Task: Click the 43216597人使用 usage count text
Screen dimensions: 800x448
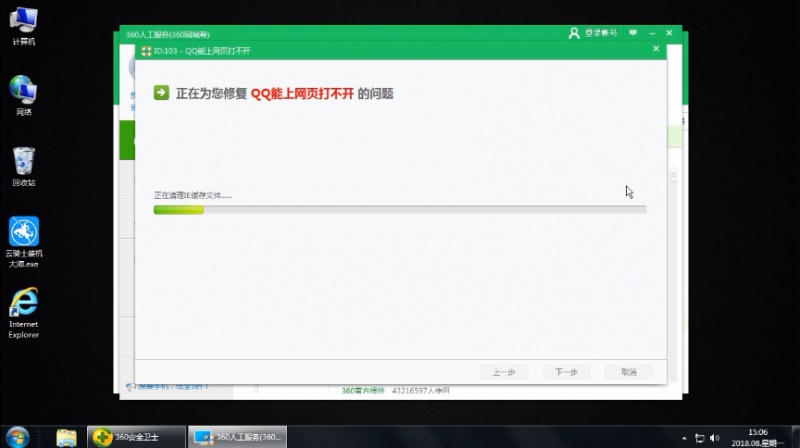Action: (x=420, y=391)
